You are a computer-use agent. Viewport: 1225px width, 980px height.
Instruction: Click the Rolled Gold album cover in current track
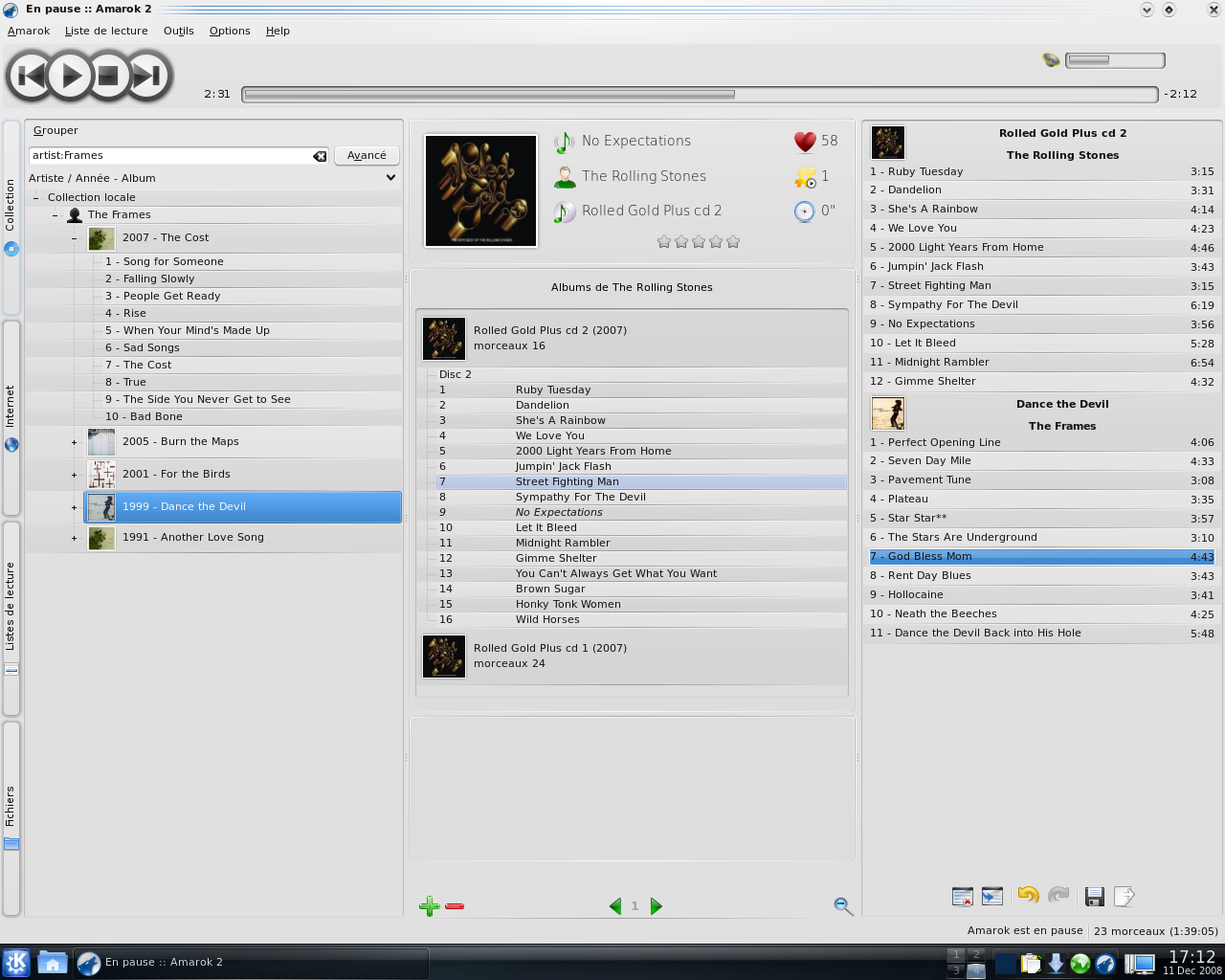point(480,190)
